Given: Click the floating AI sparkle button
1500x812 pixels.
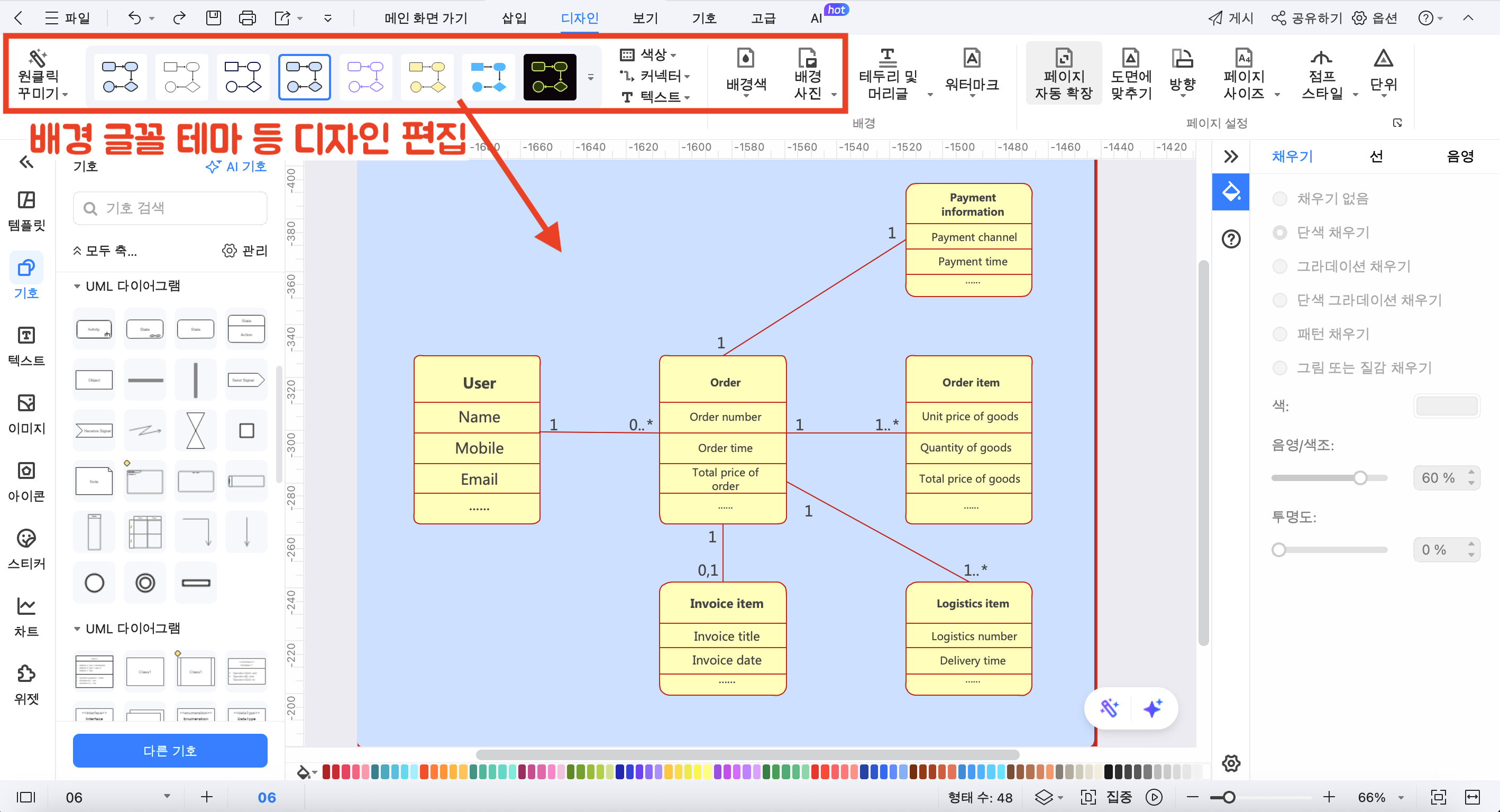Looking at the screenshot, I should click(1153, 708).
